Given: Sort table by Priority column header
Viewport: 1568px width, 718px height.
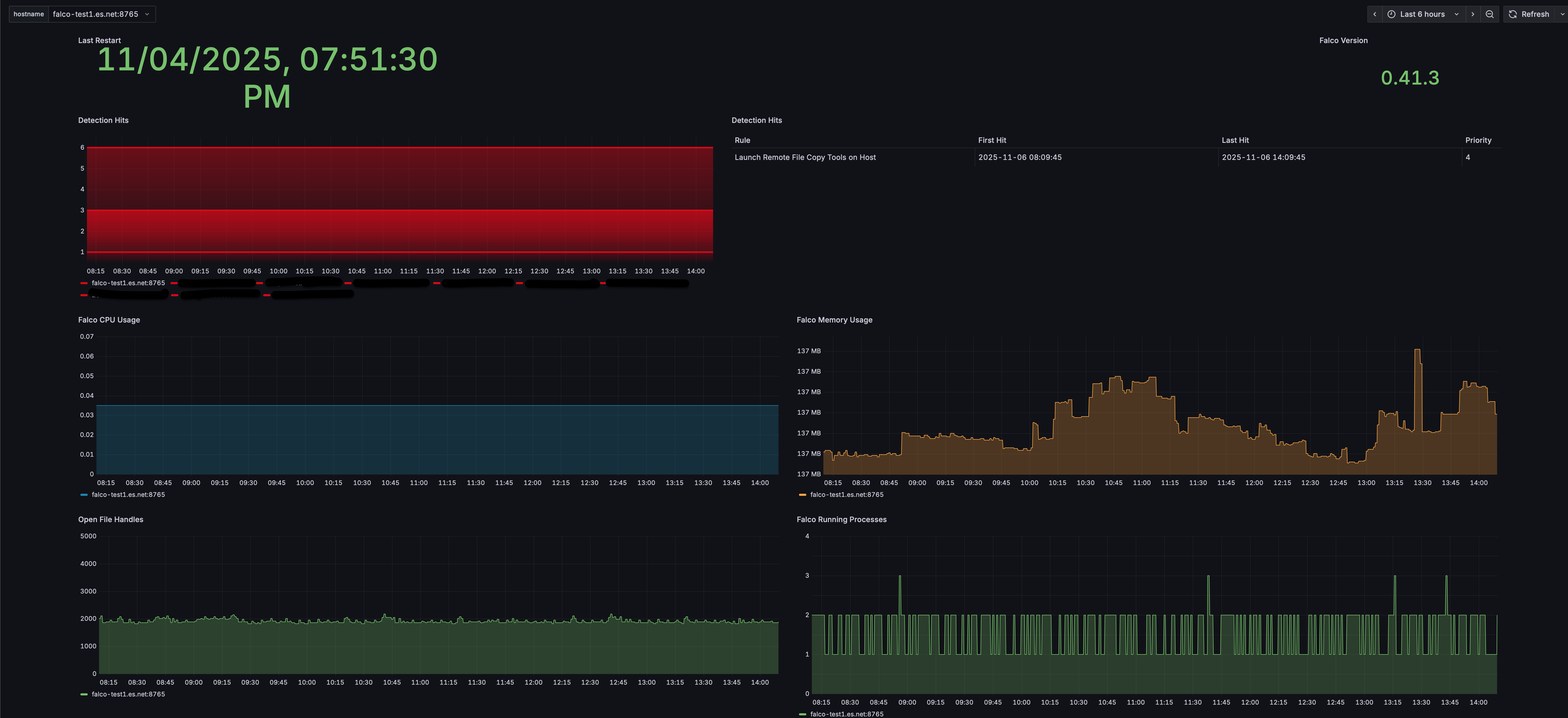Looking at the screenshot, I should click(1478, 140).
